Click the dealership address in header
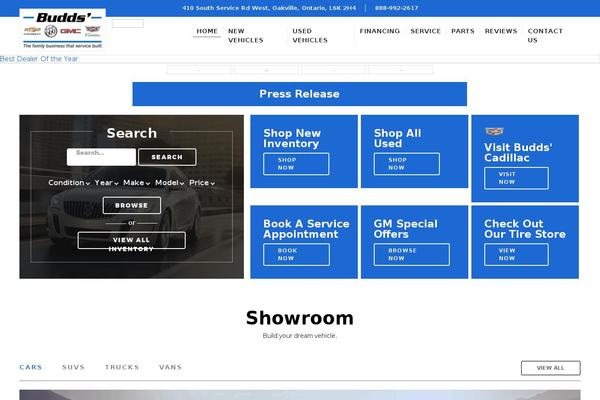The height and width of the screenshot is (400, 600). point(269,8)
